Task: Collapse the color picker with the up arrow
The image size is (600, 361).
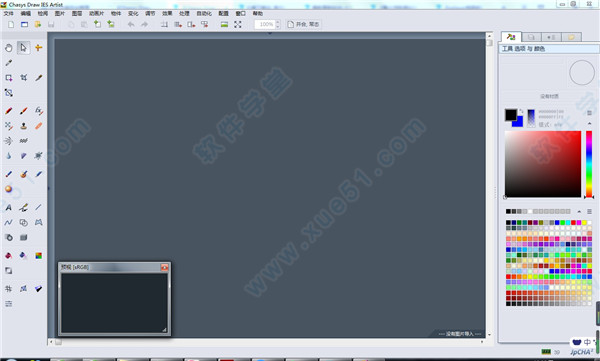Action: click(x=589, y=123)
